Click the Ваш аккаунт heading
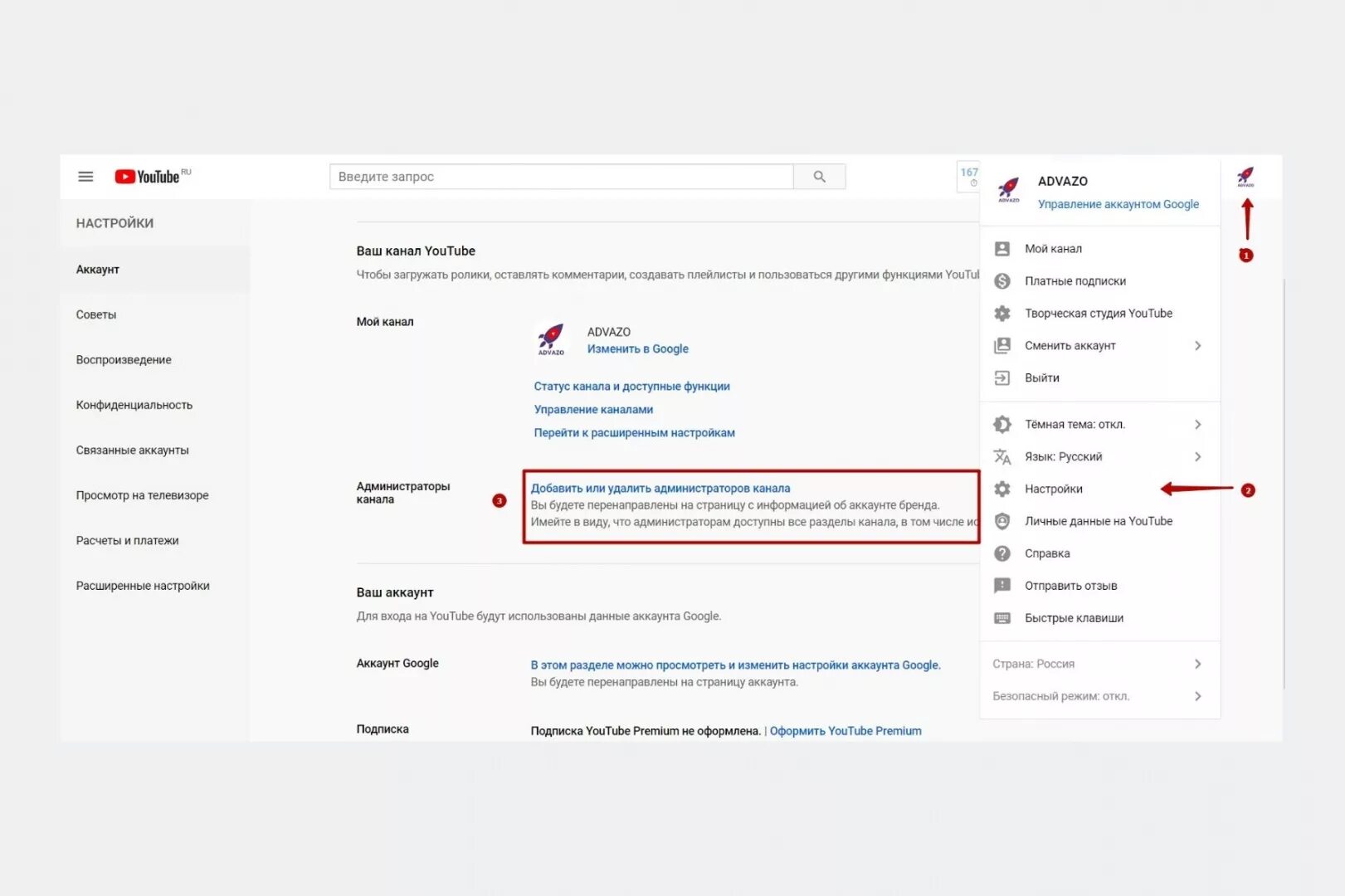Screen dimensions: 1345x896 (x=395, y=593)
